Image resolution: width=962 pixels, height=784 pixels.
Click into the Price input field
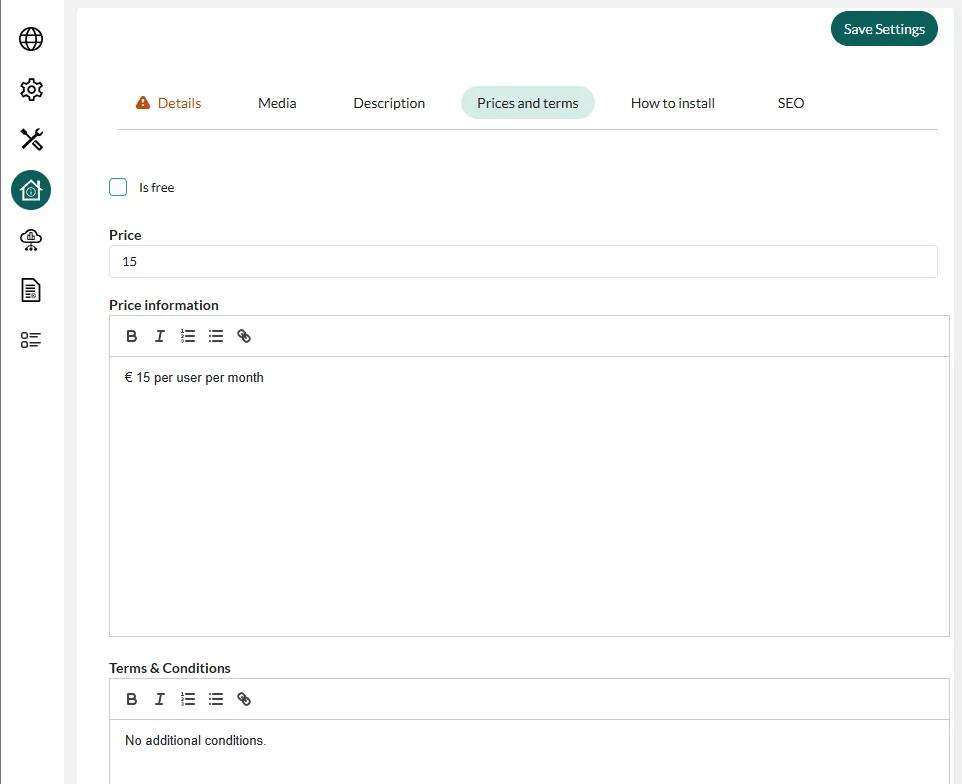(523, 262)
